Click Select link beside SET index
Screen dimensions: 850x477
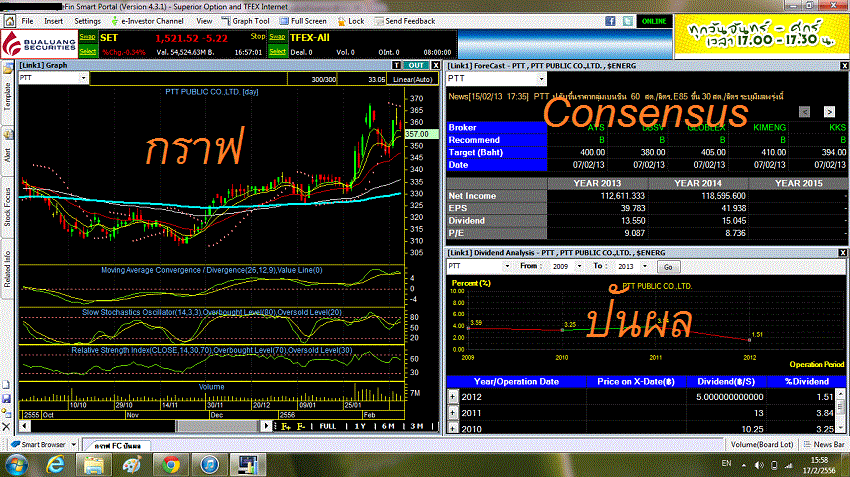point(87,51)
